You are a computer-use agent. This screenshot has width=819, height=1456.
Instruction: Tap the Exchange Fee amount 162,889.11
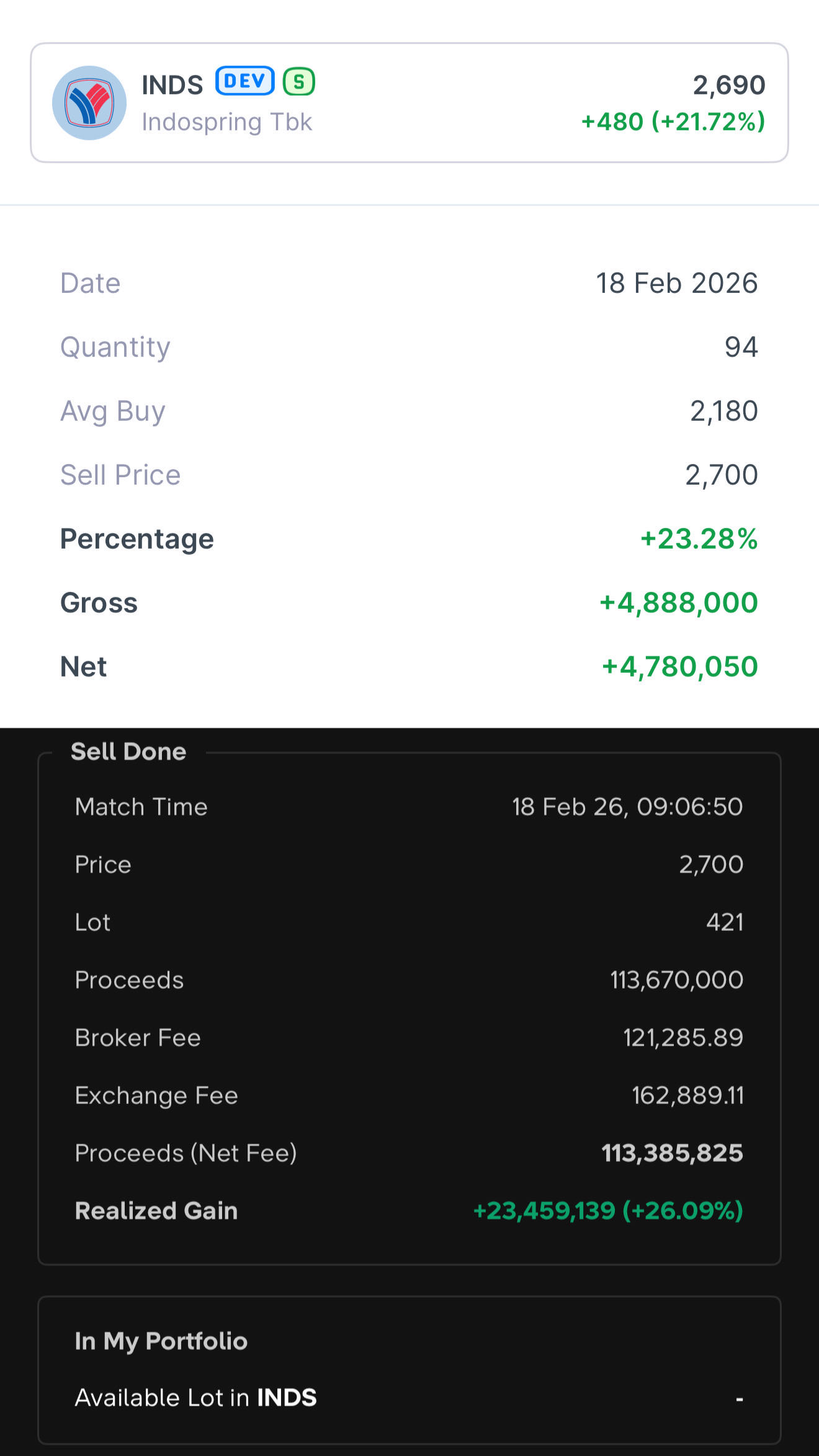(x=687, y=1095)
